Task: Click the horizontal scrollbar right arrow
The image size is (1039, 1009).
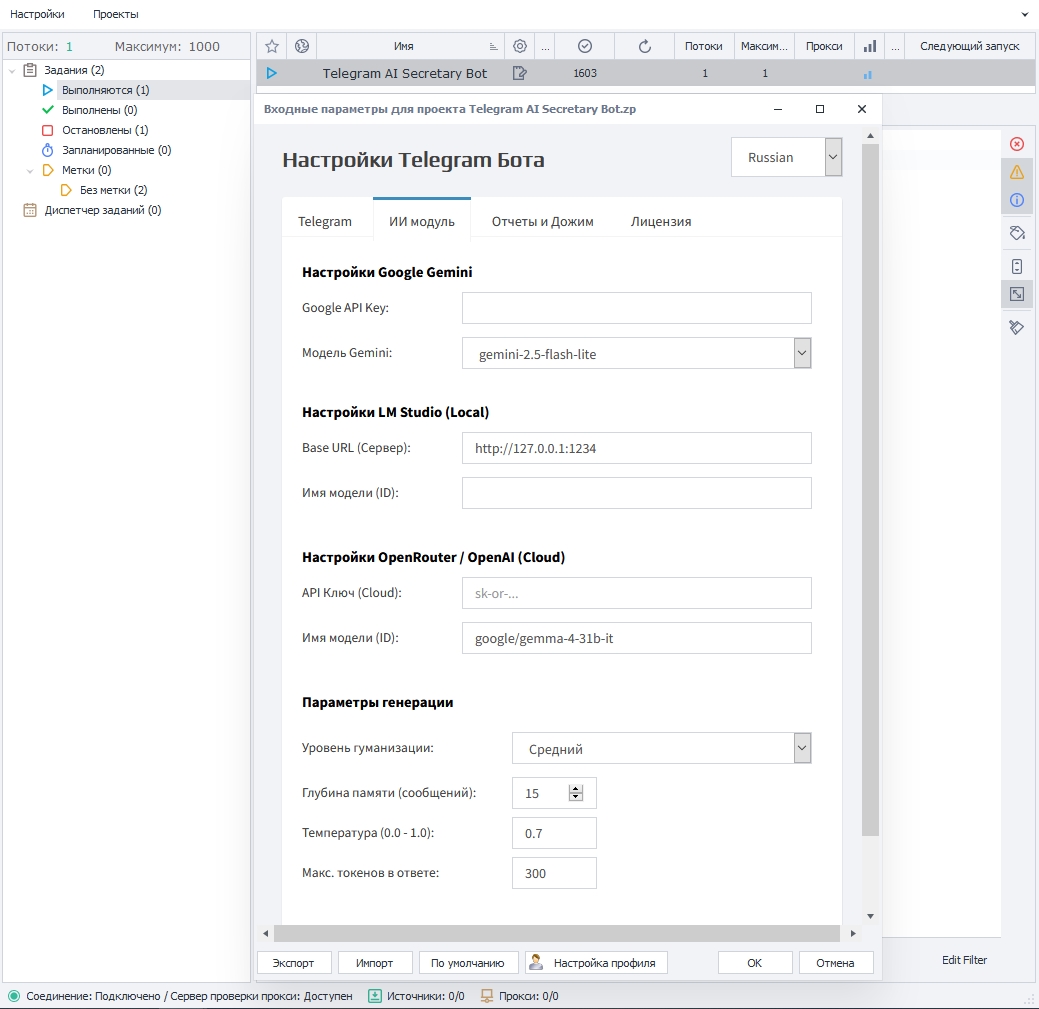Action: [853, 933]
